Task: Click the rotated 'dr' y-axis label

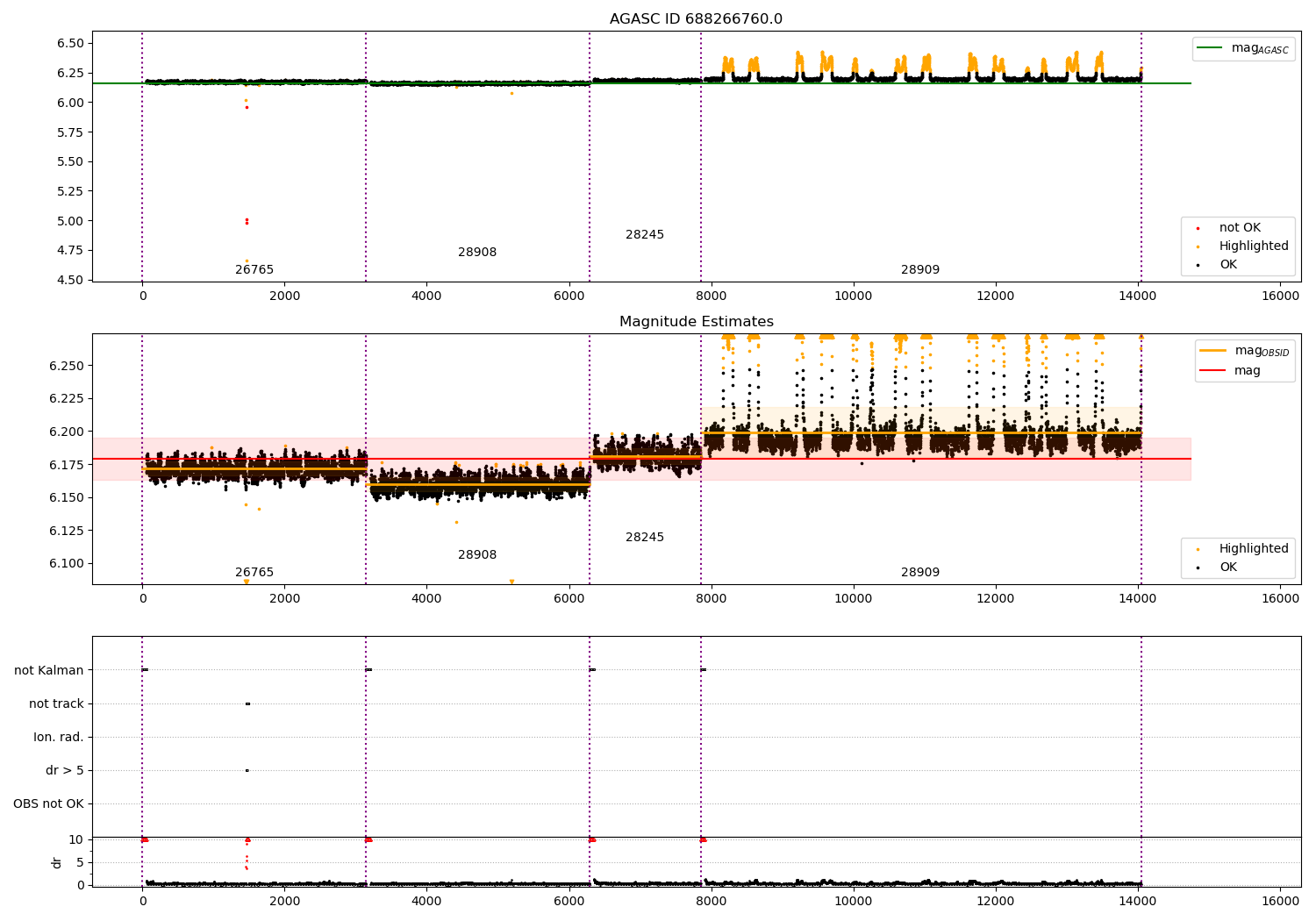Action: (x=57, y=862)
